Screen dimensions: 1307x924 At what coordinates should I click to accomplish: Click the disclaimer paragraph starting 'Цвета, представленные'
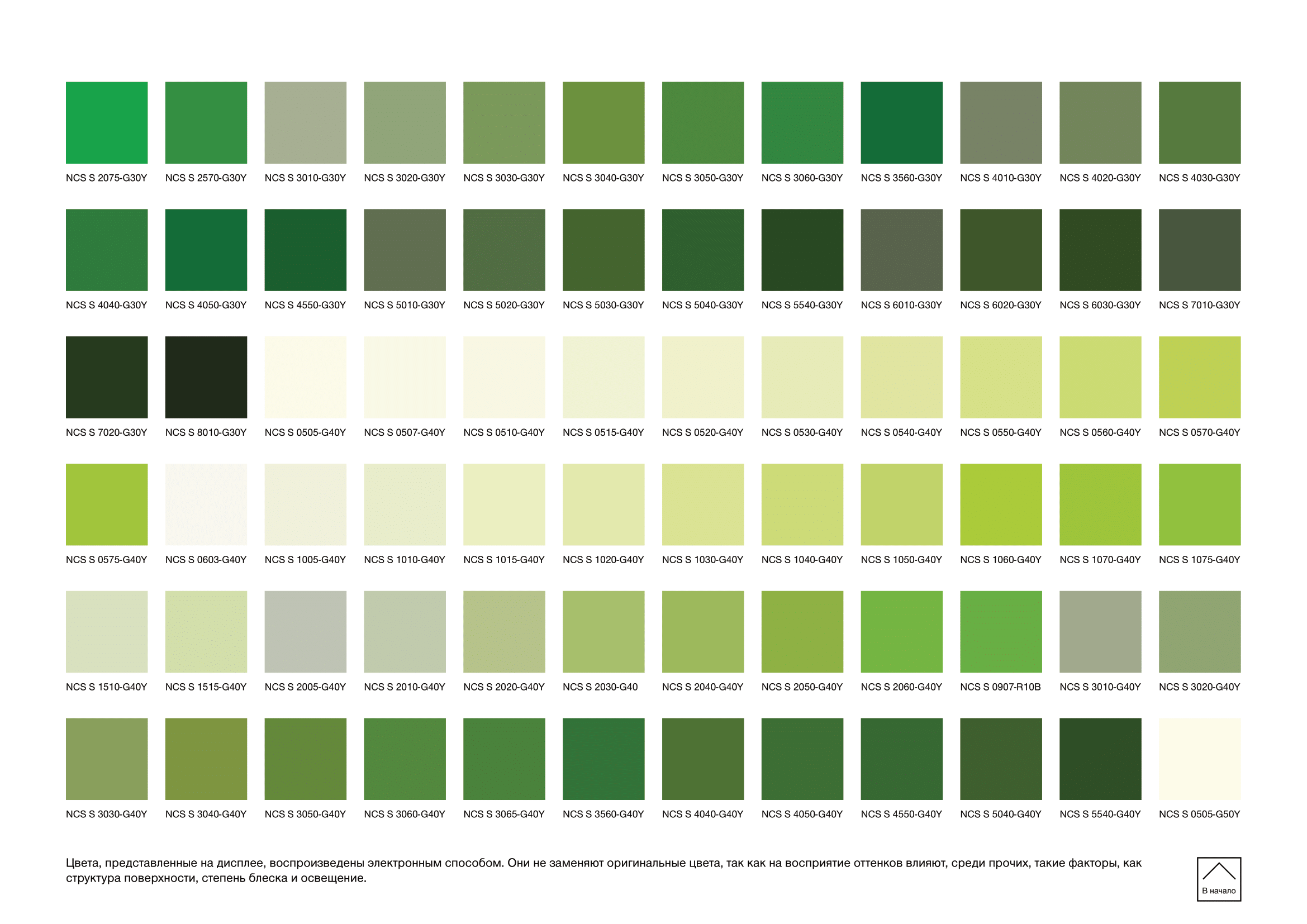pyautogui.click(x=603, y=870)
